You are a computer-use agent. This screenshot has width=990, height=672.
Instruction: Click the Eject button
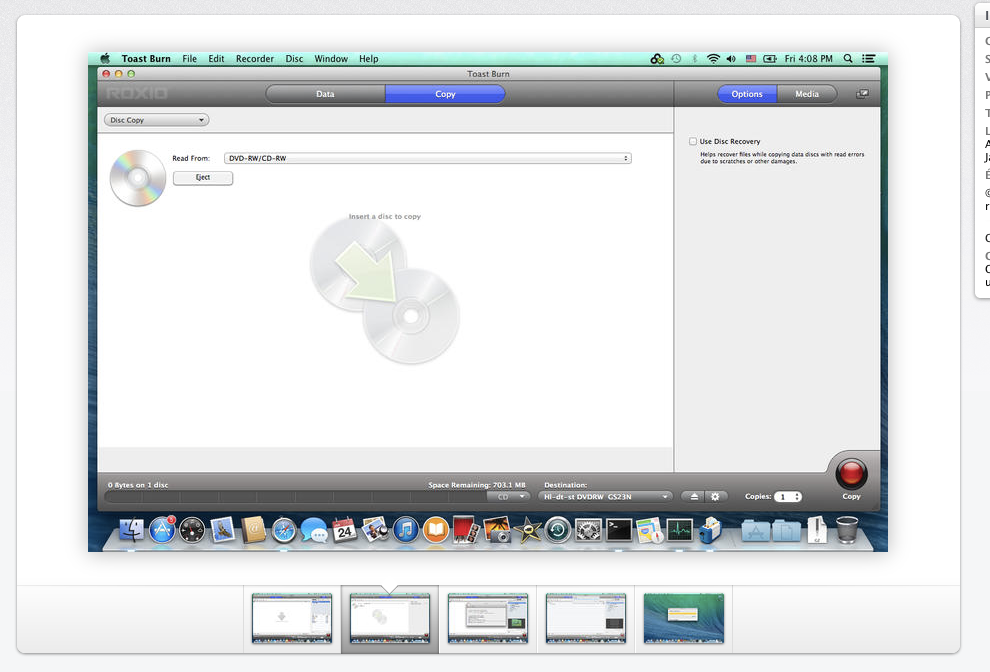pos(203,178)
